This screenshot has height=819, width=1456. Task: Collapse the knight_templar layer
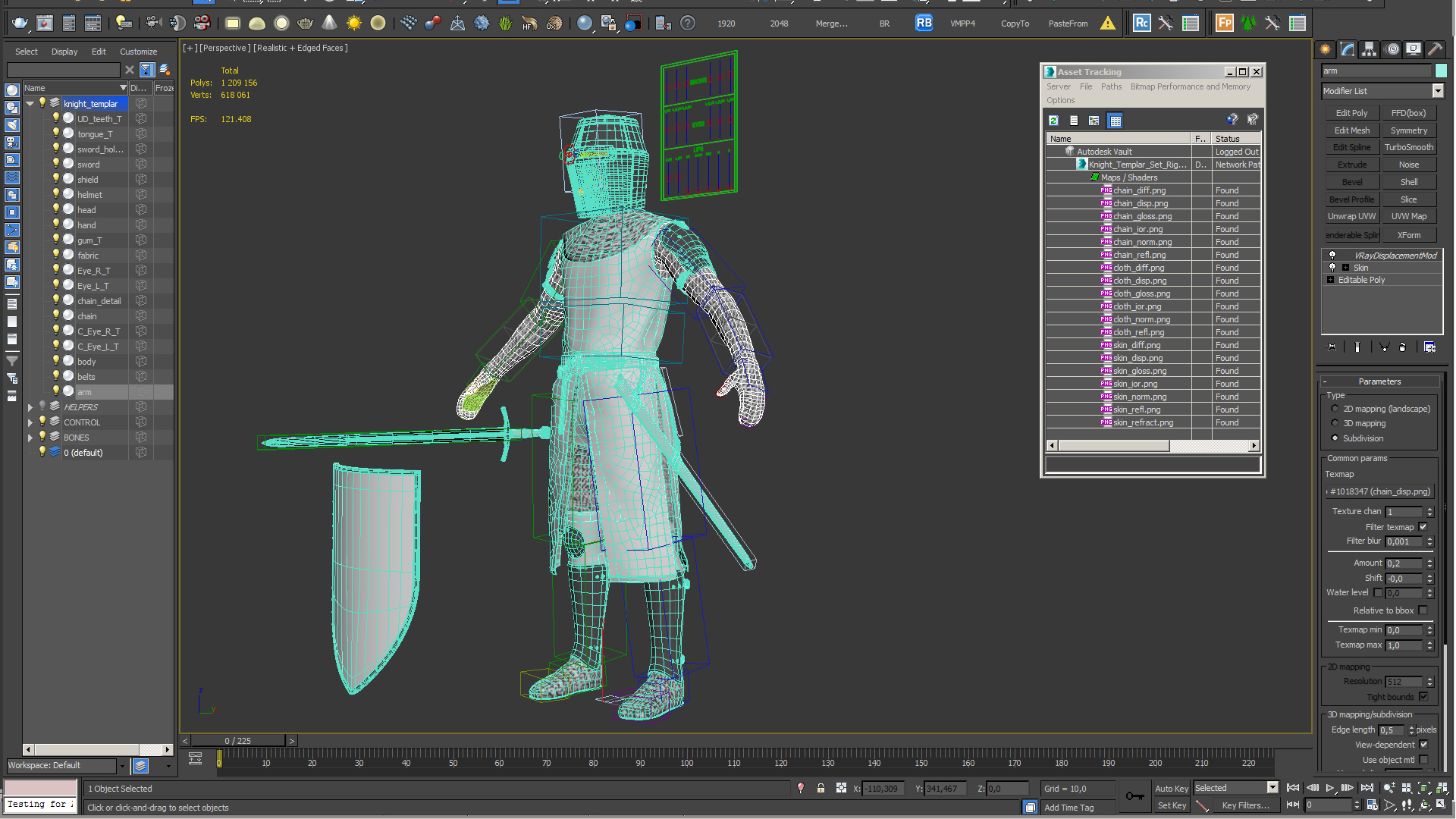click(30, 104)
